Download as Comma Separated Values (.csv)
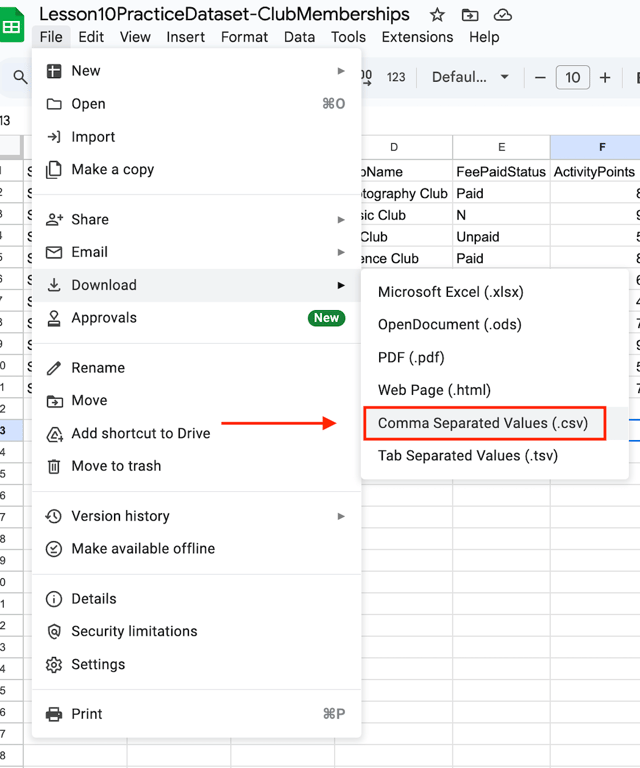Screen dimensions: 640x768 pyautogui.click(x=495, y=423)
